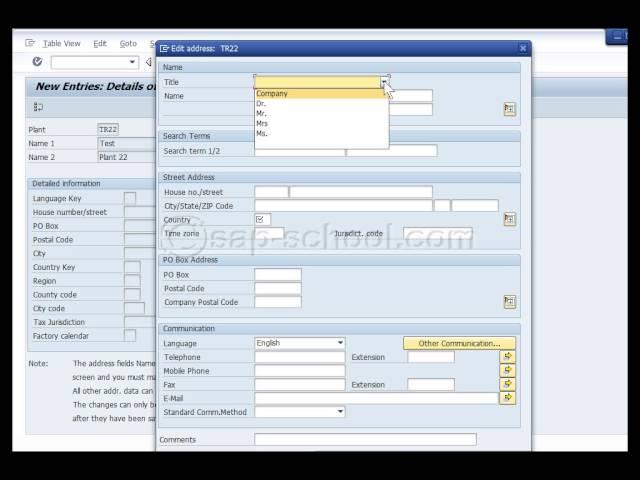
Task: Click the green checkmark Enter icon
Action: pos(37,62)
